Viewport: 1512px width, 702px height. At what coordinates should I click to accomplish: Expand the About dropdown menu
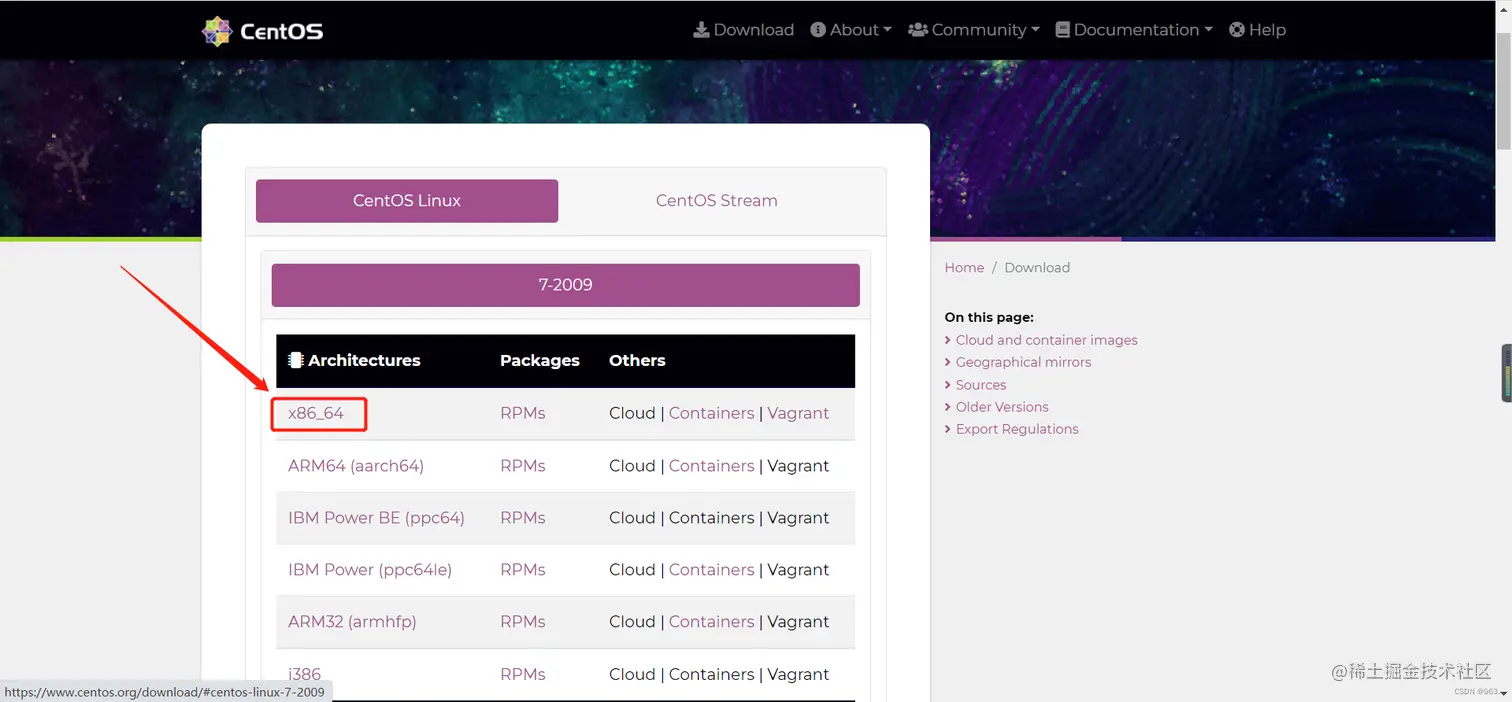pyautogui.click(x=851, y=30)
